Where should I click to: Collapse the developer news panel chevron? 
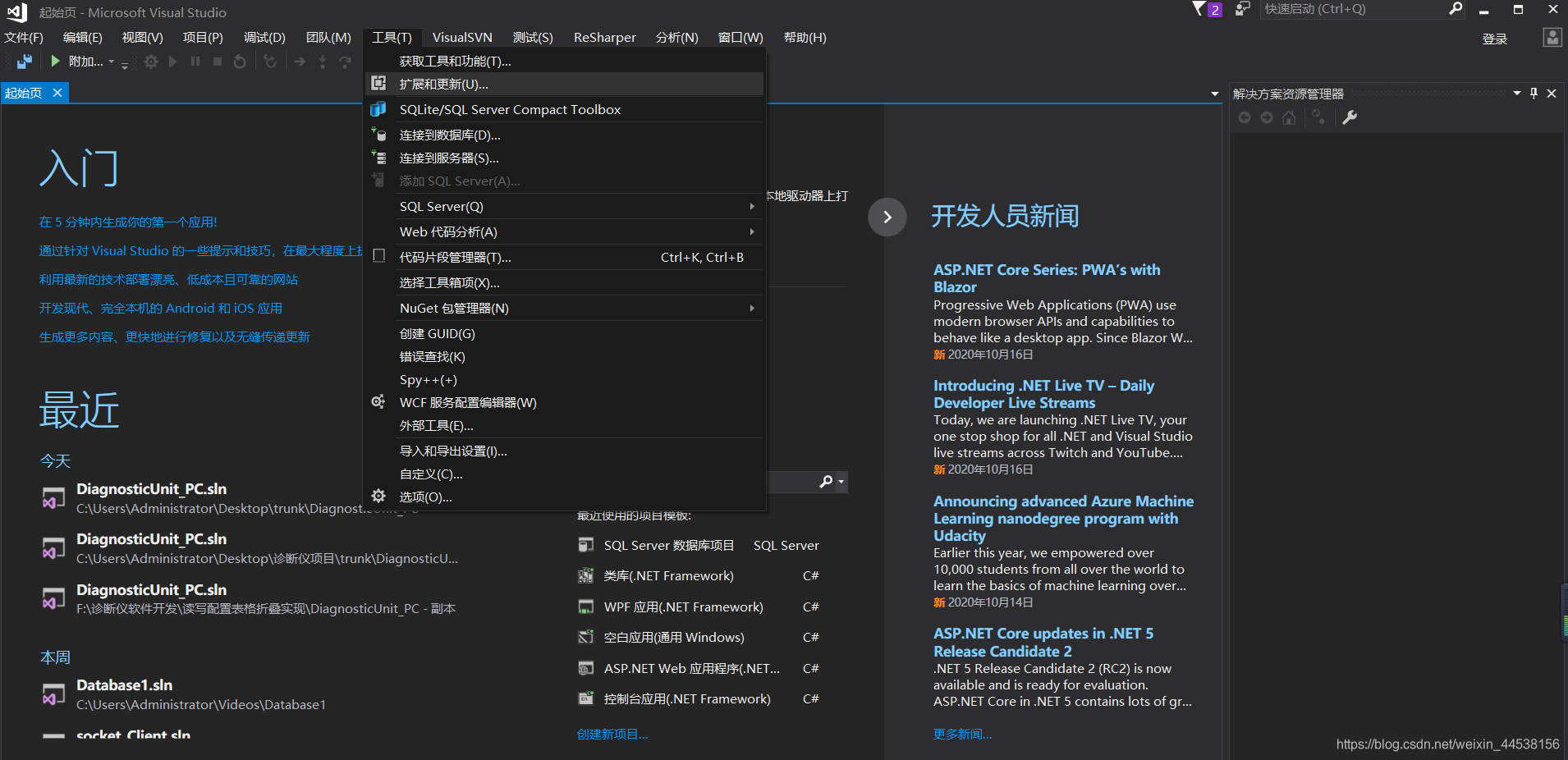click(887, 217)
